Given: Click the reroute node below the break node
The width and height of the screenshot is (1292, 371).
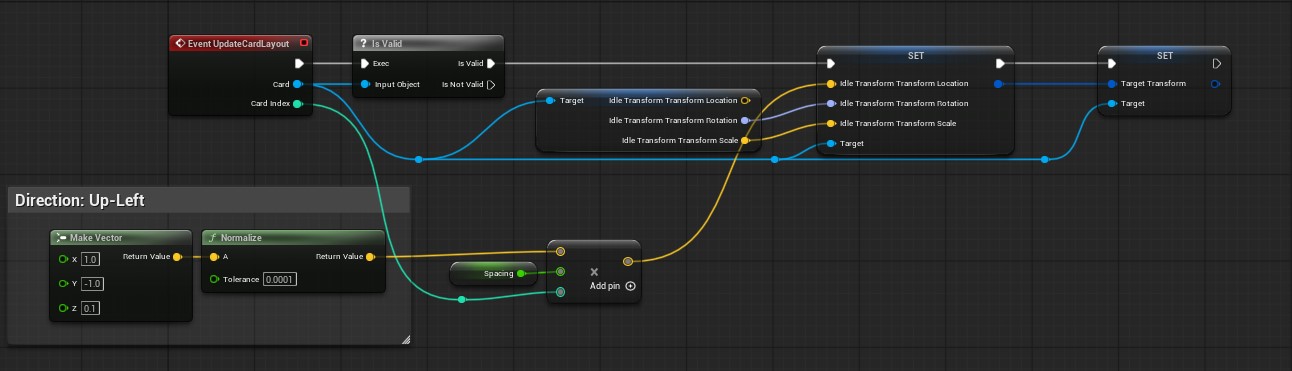Looking at the screenshot, I should [x=774, y=159].
